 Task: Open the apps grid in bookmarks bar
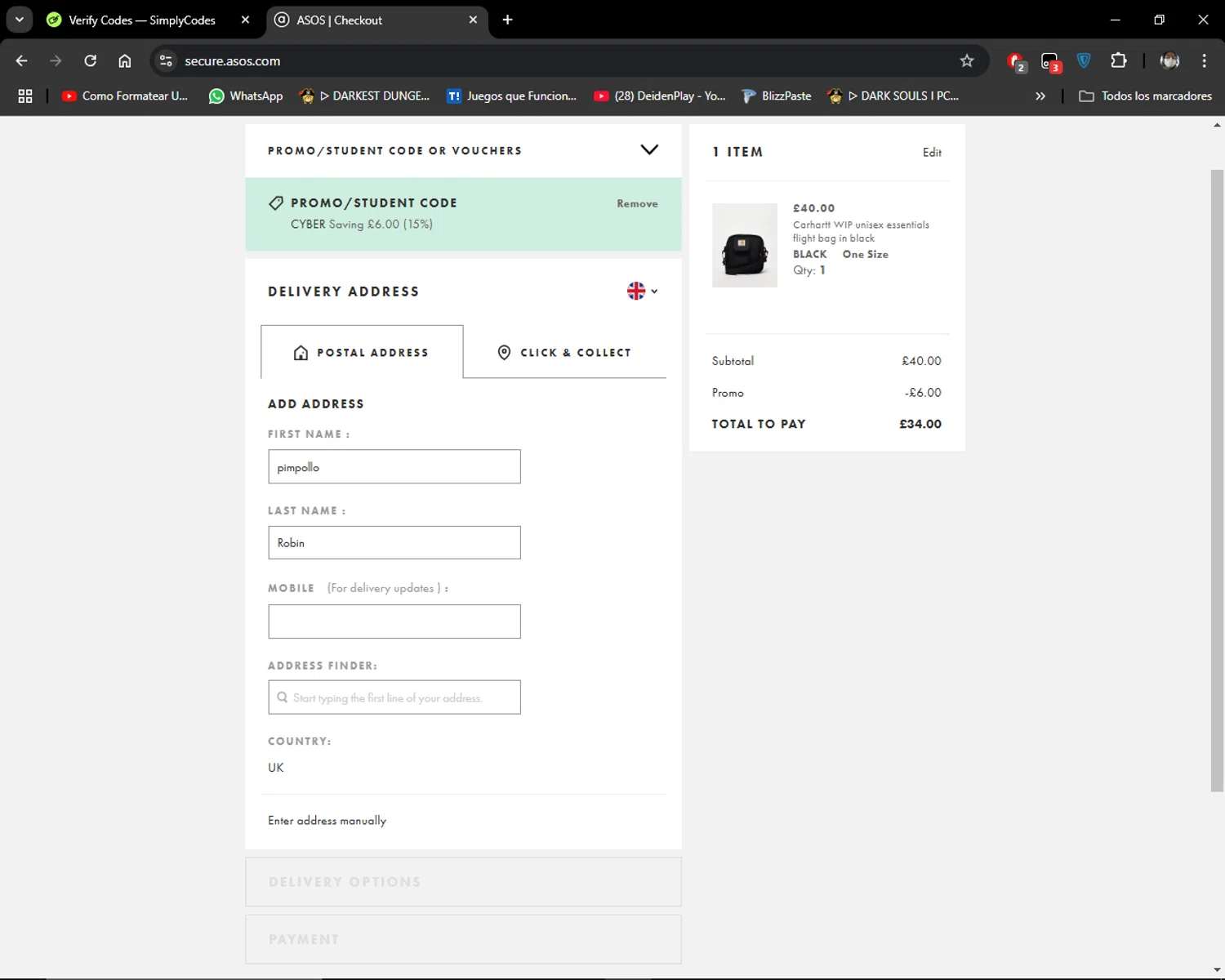(25, 96)
